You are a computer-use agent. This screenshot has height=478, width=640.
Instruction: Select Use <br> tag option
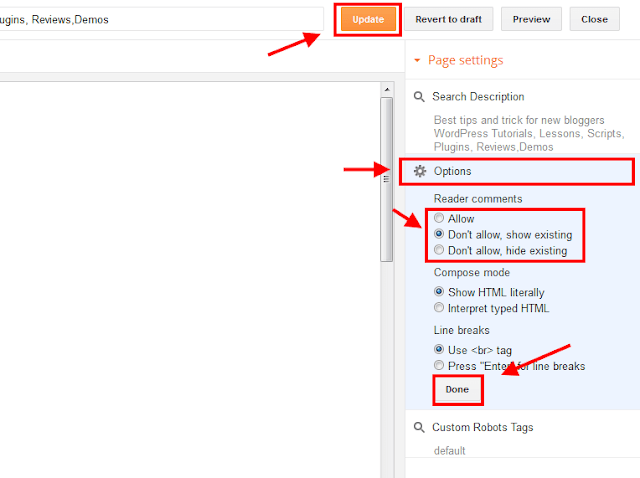tap(439, 349)
